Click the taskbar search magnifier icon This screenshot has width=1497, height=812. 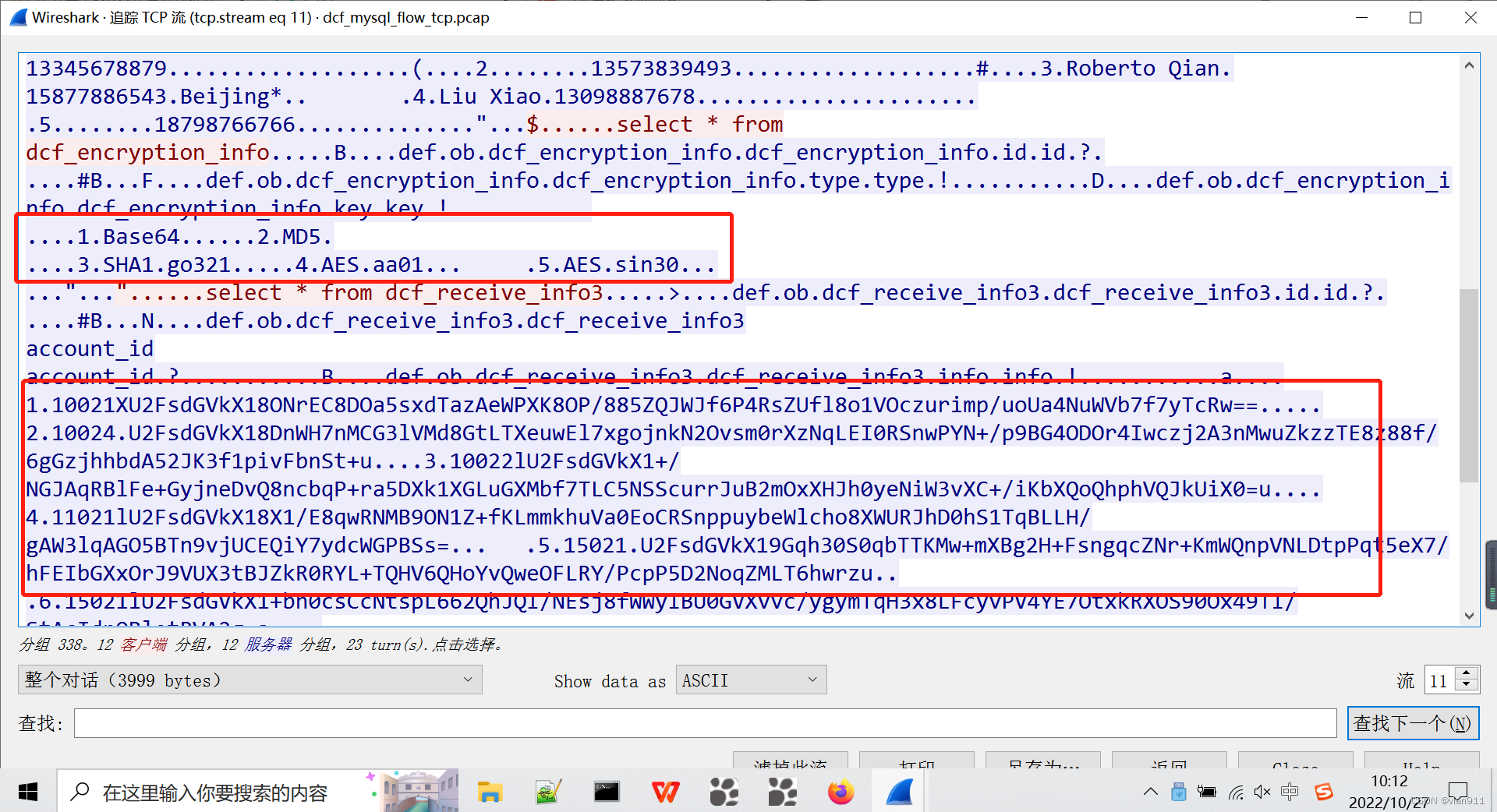coord(80,793)
